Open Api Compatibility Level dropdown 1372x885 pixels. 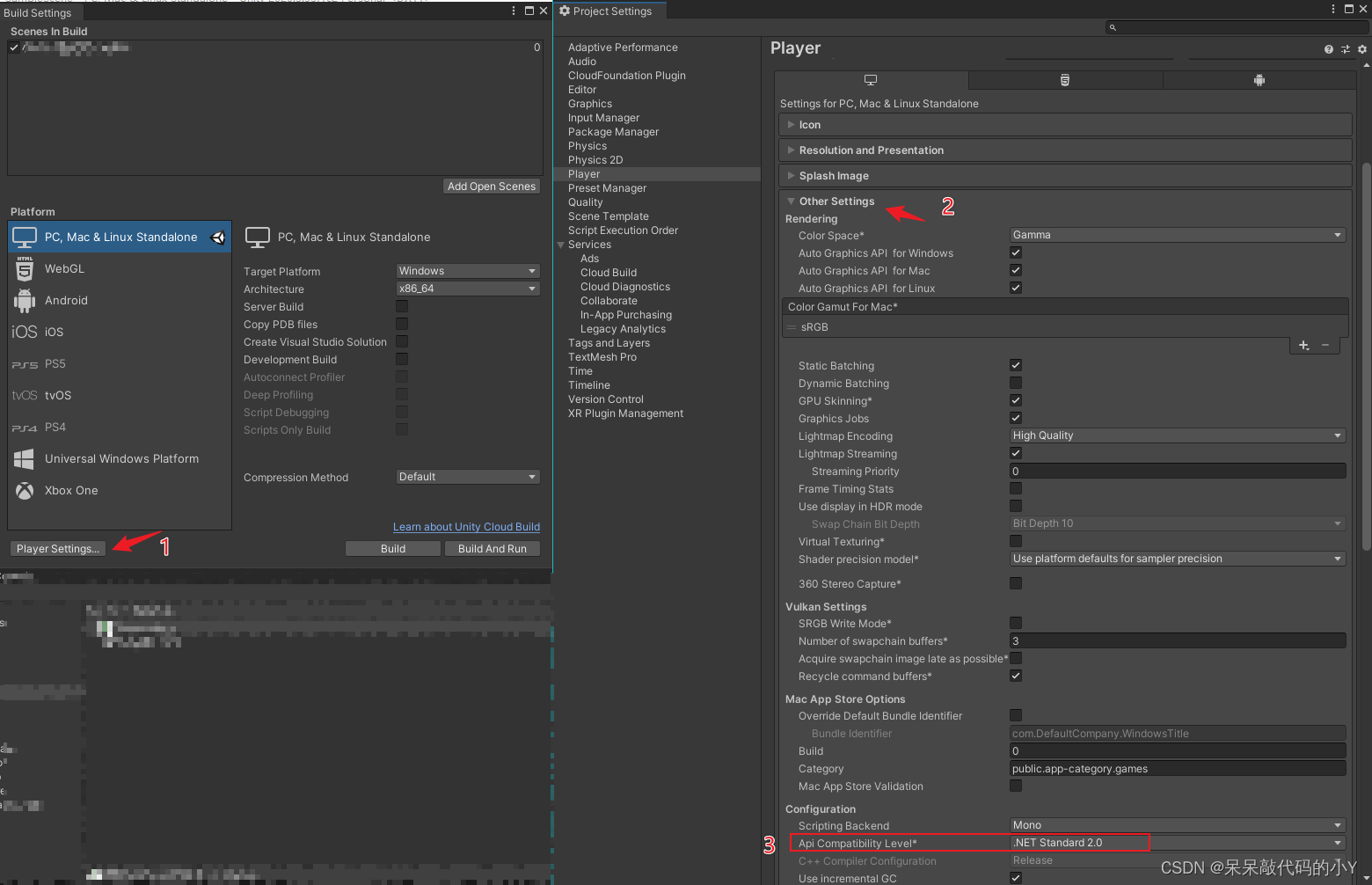(x=1178, y=843)
